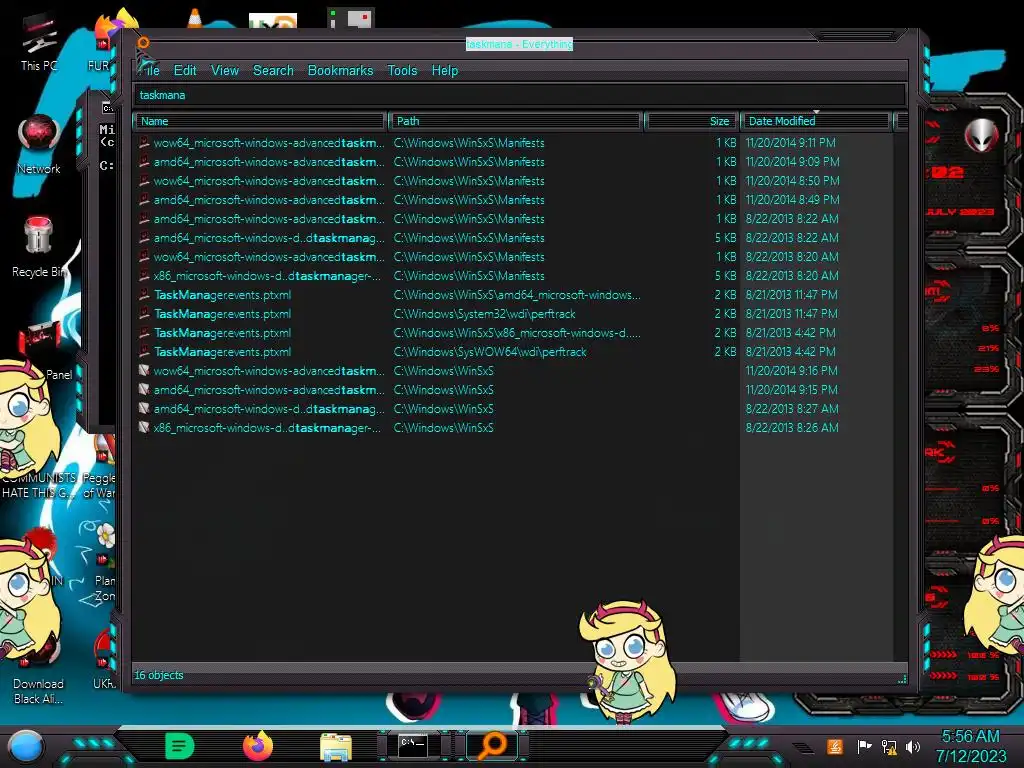Open the Search menu
Viewport: 1024px width, 768px height.
[273, 71]
